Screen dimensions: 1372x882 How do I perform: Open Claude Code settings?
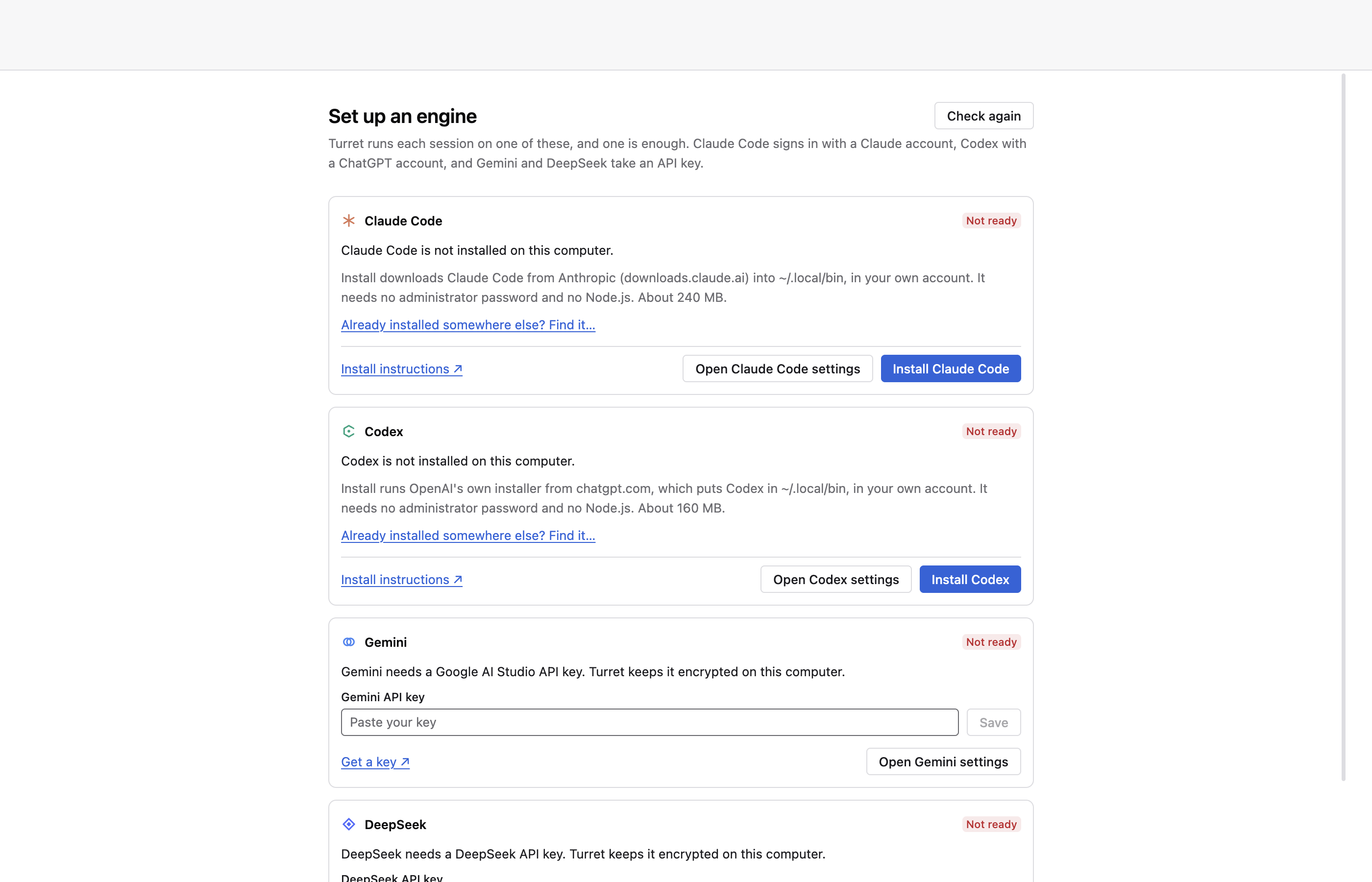778,368
